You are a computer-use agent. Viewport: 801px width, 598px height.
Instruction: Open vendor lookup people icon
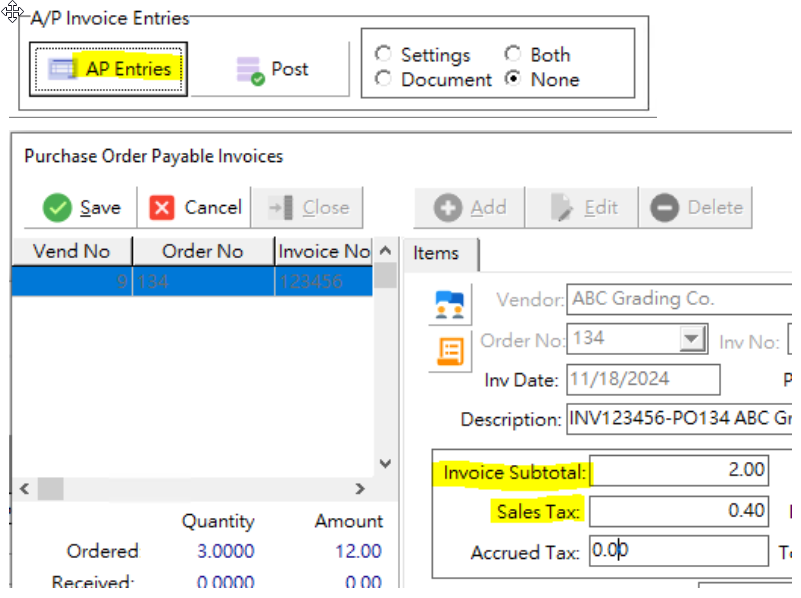(x=450, y=304)
